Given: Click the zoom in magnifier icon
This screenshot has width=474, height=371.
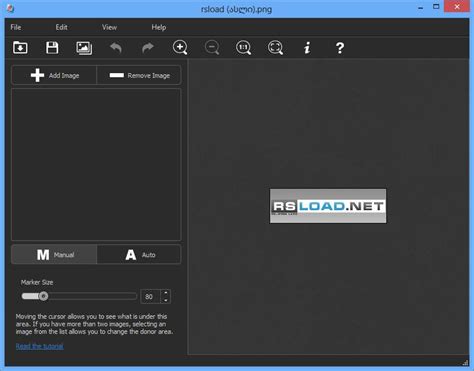Looking at the screenshot, I should (180, 48).
